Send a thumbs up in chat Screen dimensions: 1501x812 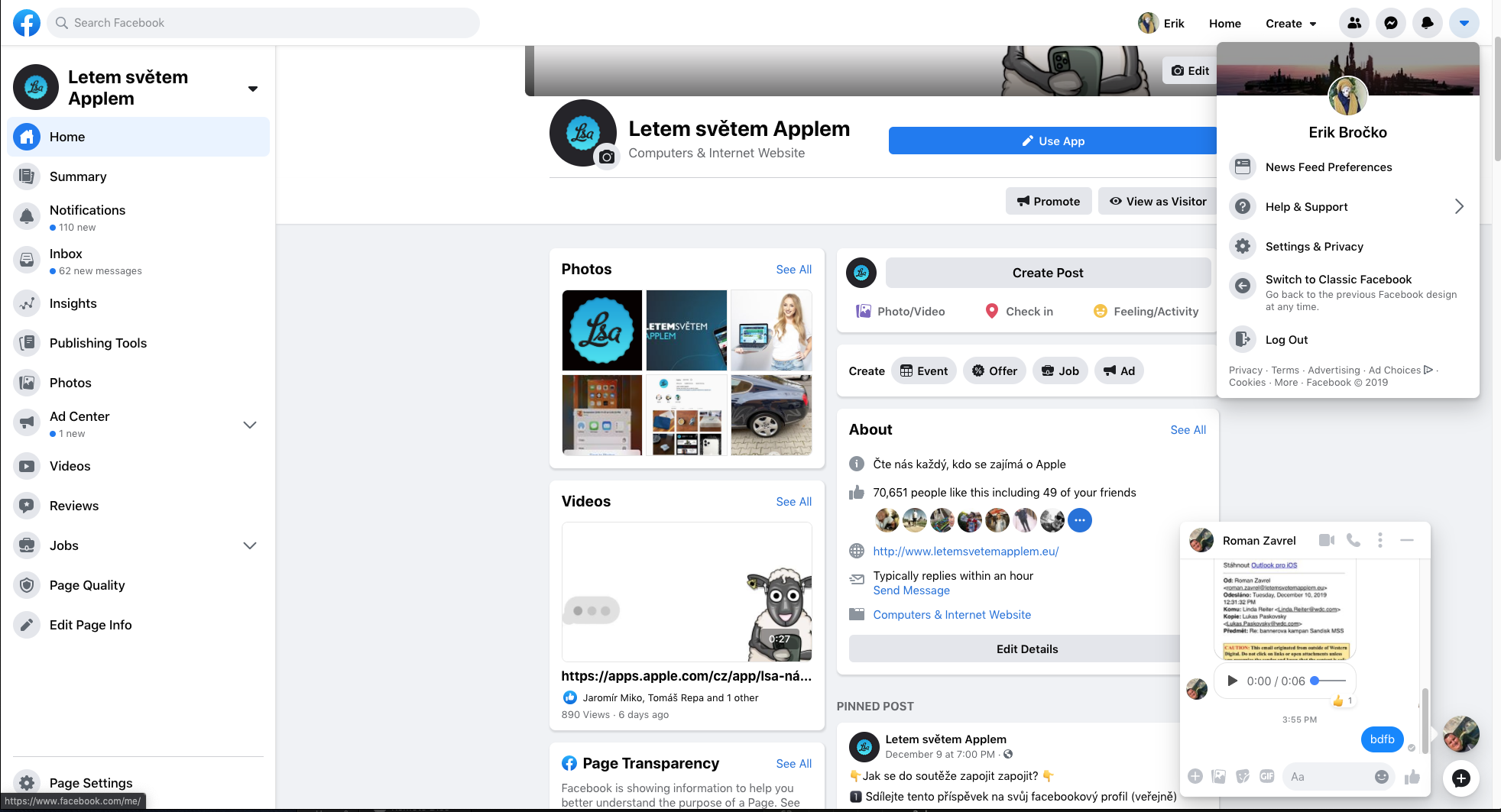(1412, 777)
